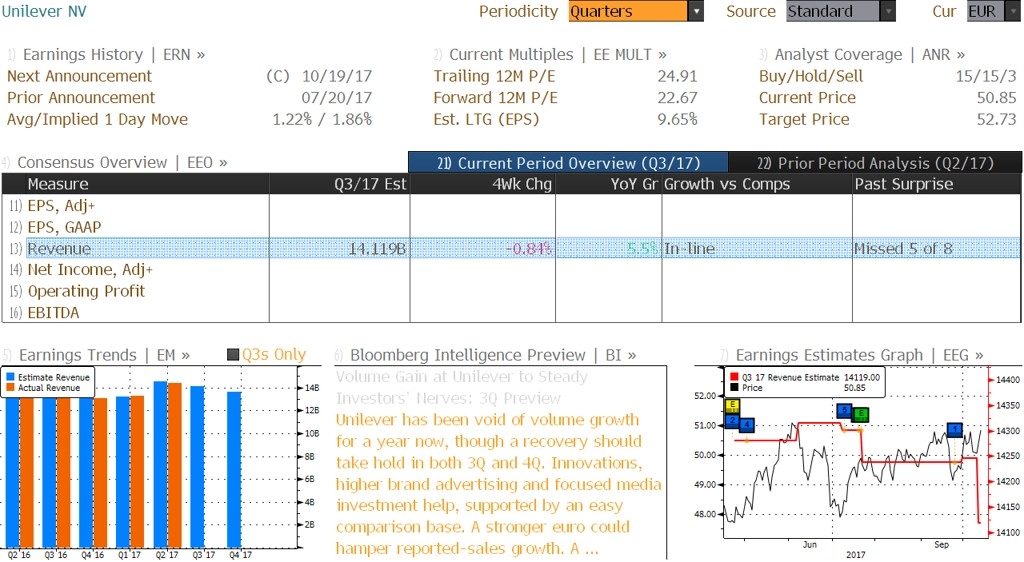
Task: Click the yellow E earnings marker on graph
Action: coord(733,406)
